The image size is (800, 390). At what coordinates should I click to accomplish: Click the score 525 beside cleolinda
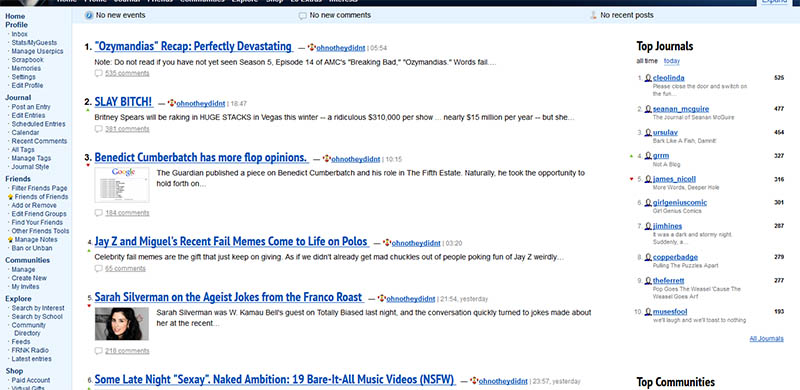pos(779,78)
